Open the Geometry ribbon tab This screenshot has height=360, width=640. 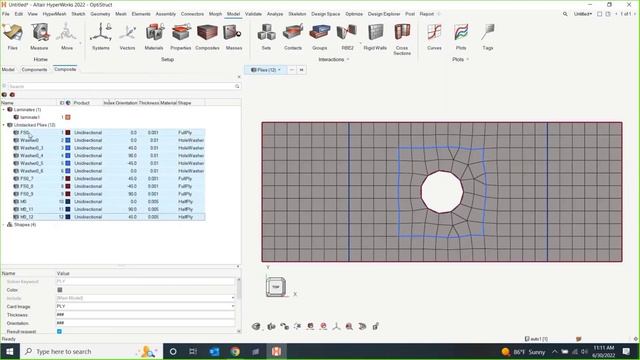100,14
